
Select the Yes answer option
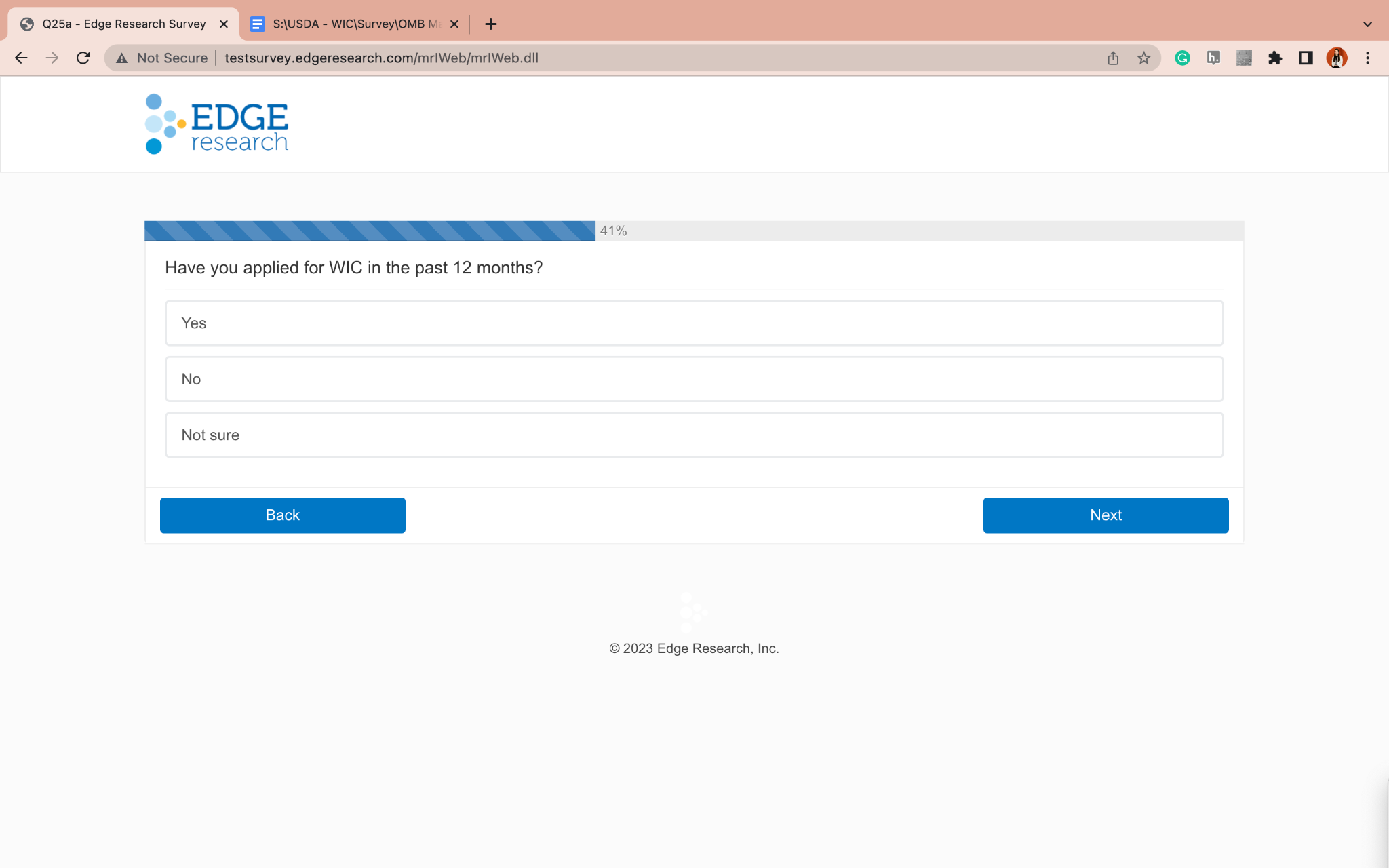coord(694,323)
